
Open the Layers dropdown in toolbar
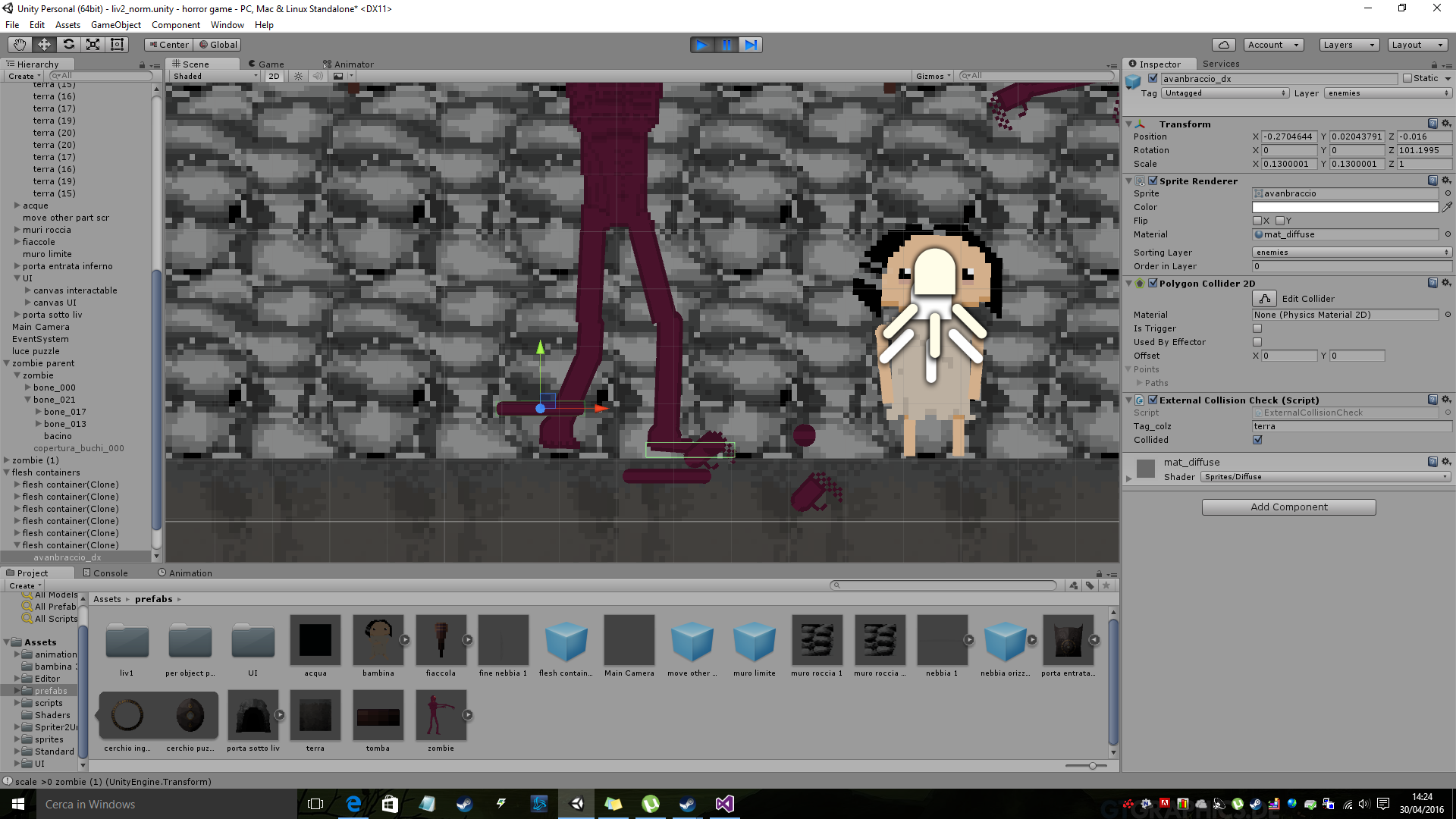pyautogui.click(x=1348, y=45)
